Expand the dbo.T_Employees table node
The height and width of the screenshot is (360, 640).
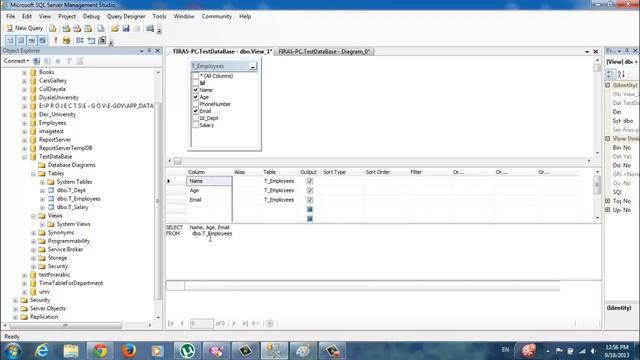point(42,199)
